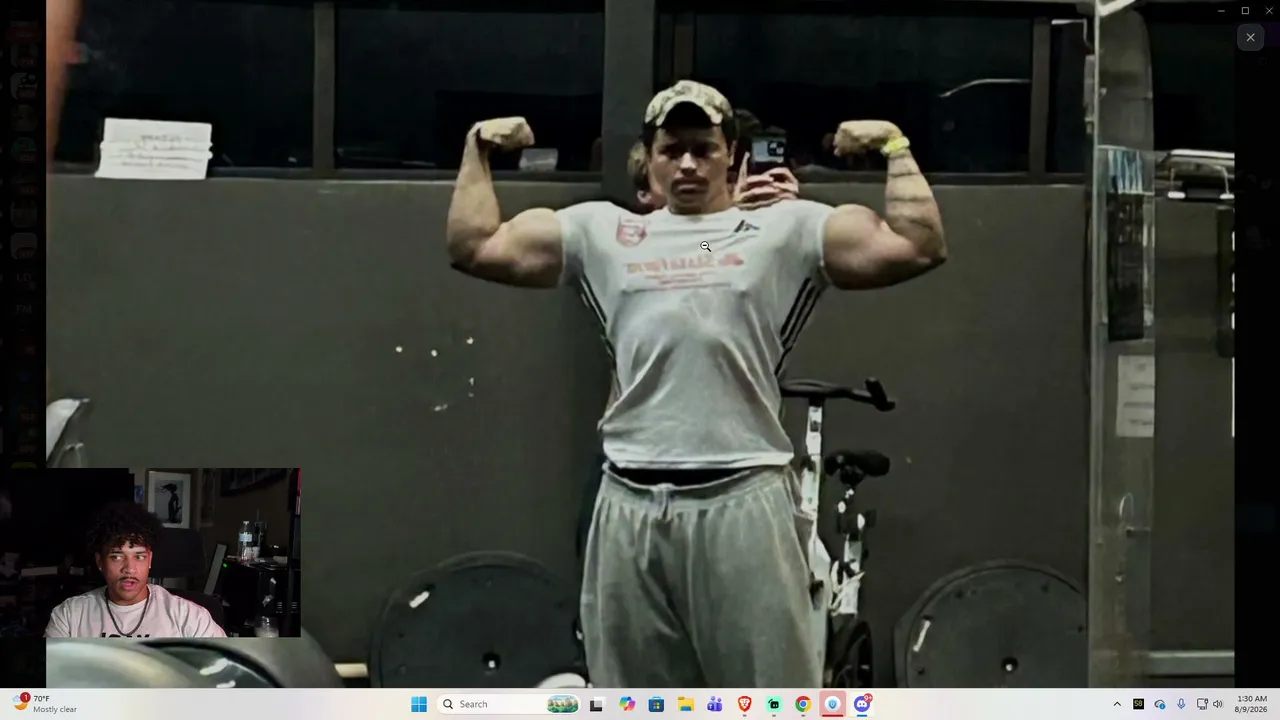Show hidden system tray icons

[x=1117, y=704]
